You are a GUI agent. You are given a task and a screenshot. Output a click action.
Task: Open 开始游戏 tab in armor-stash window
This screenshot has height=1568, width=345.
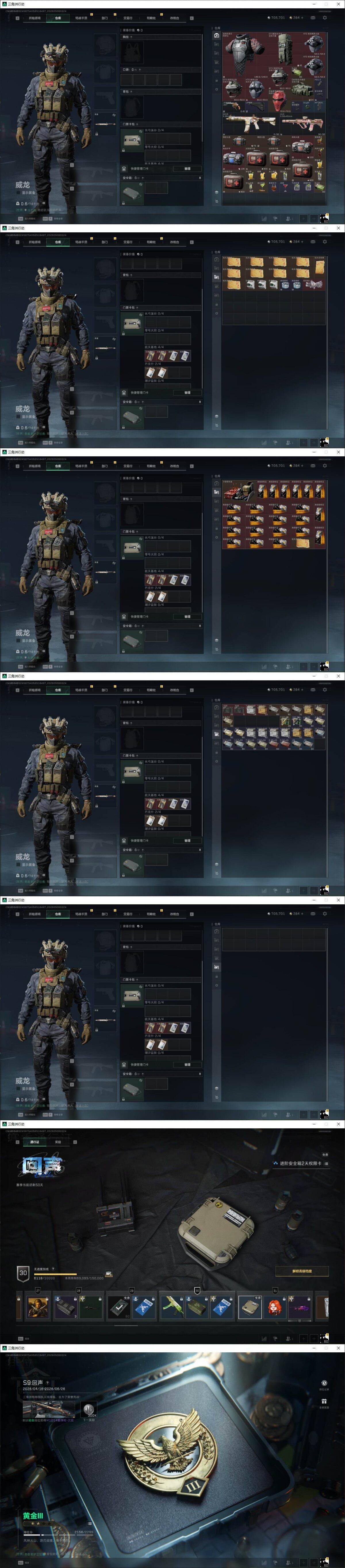click(x=35, y=18)
